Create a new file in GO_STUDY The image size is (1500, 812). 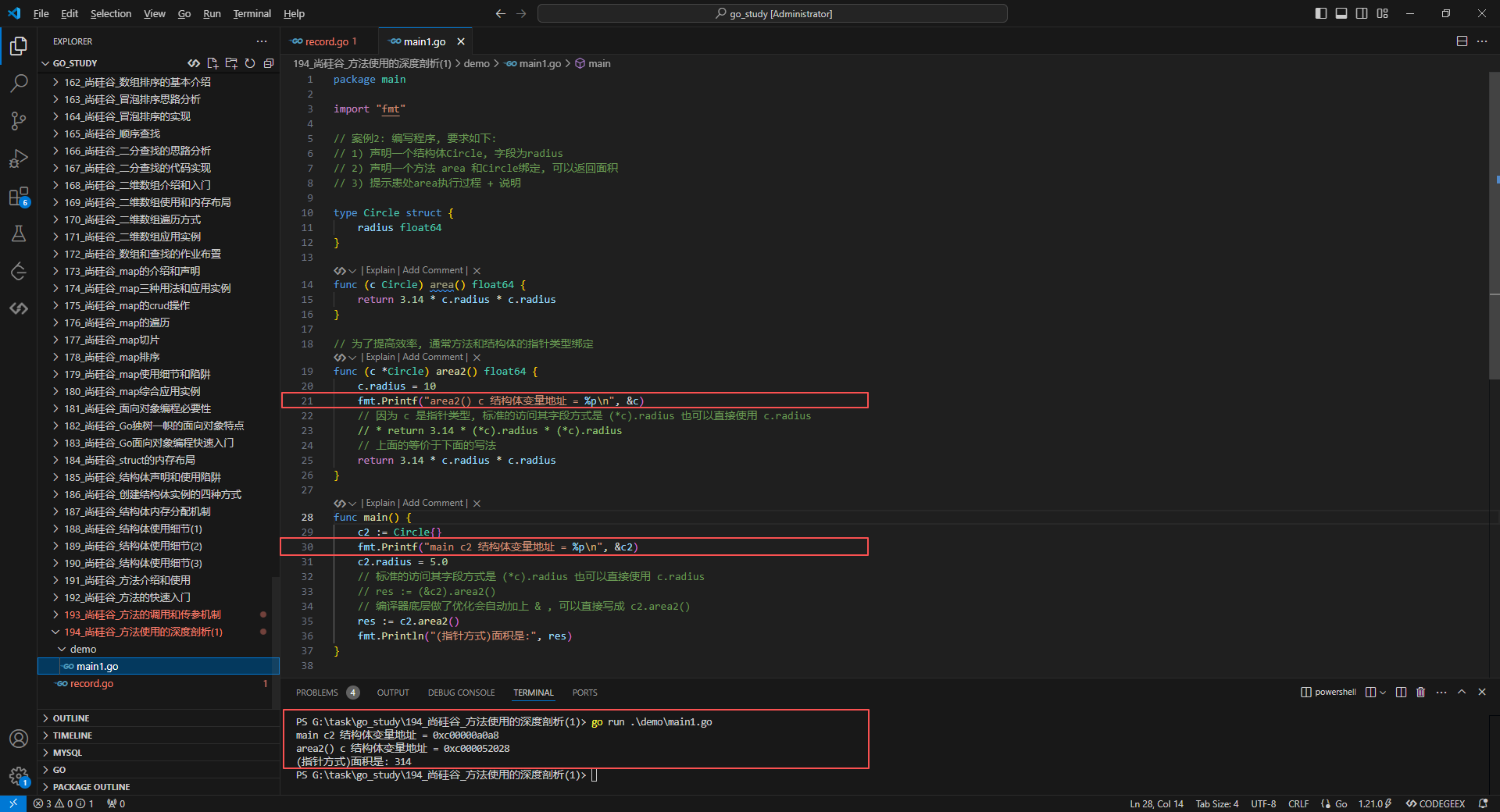coord(212,63)
